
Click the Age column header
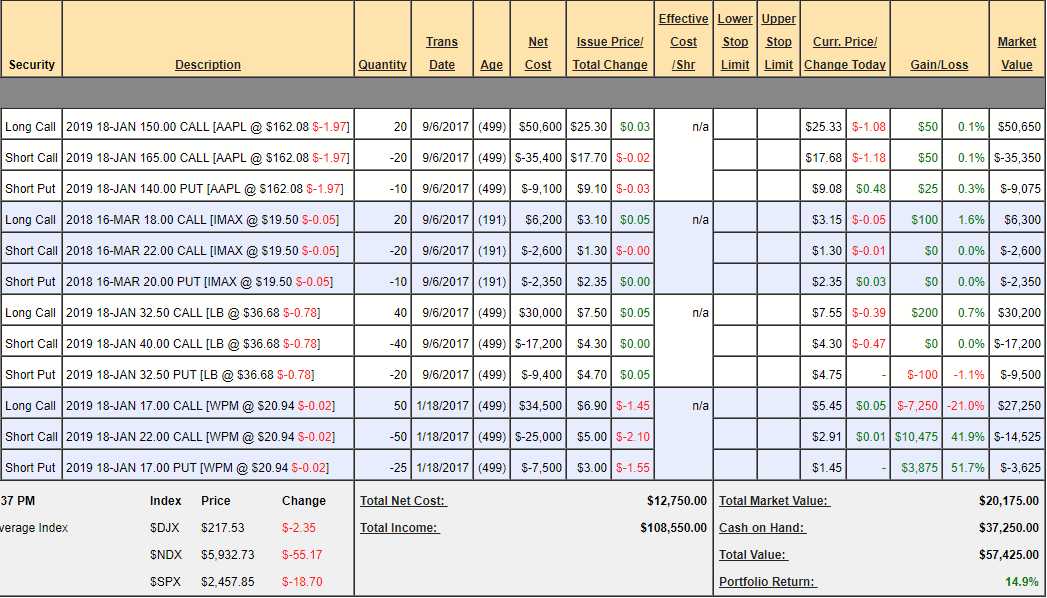pyautogui.click(x=491, y=65)
